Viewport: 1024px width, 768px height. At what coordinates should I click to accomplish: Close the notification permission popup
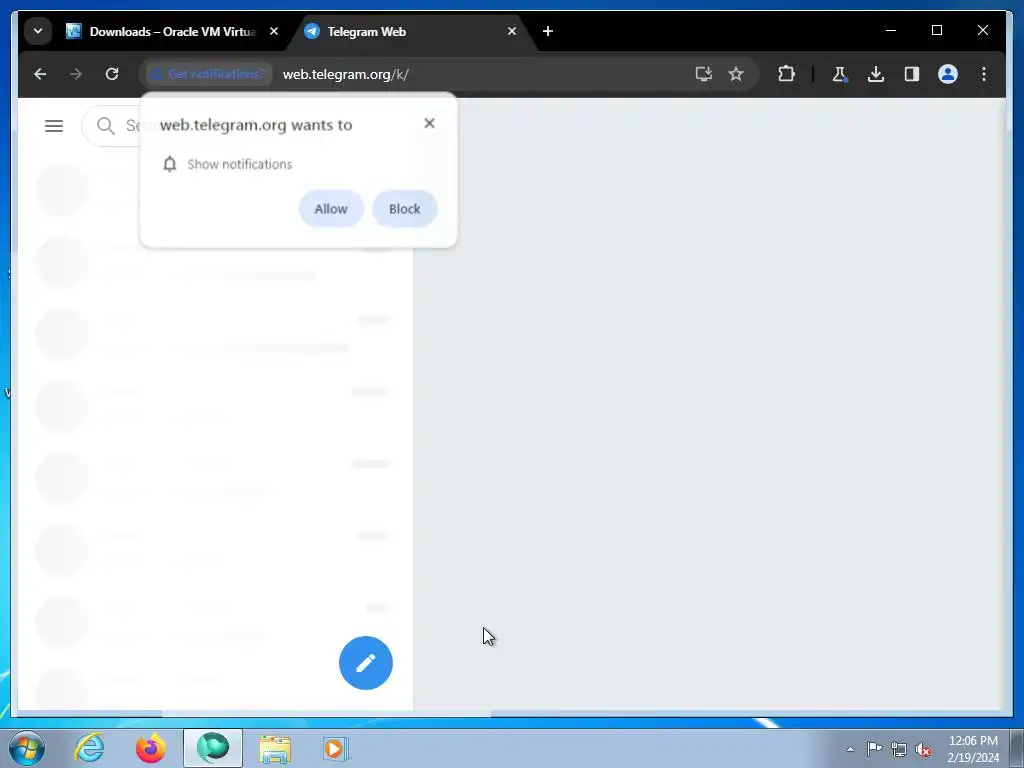coord(429,123)
